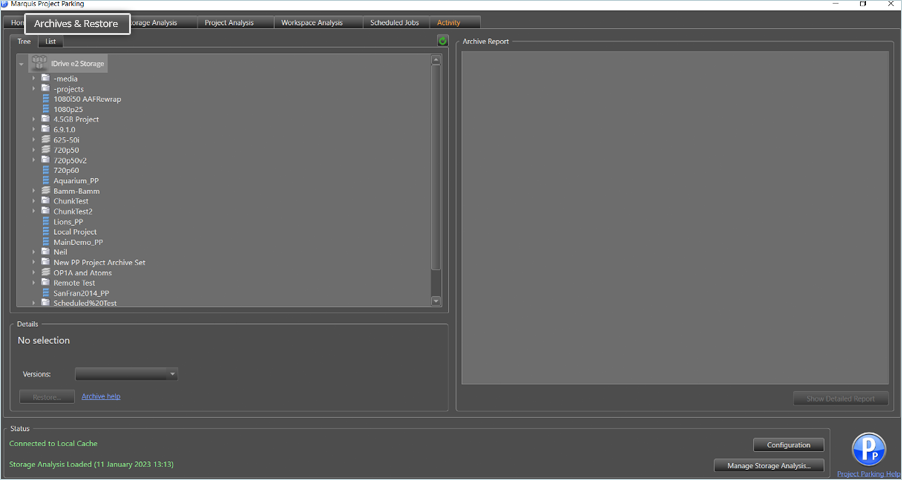The width and height of the screenshot is (902, 480).
Task: Collapse the iDrive e2 Storage node
Action: (22, 64)
